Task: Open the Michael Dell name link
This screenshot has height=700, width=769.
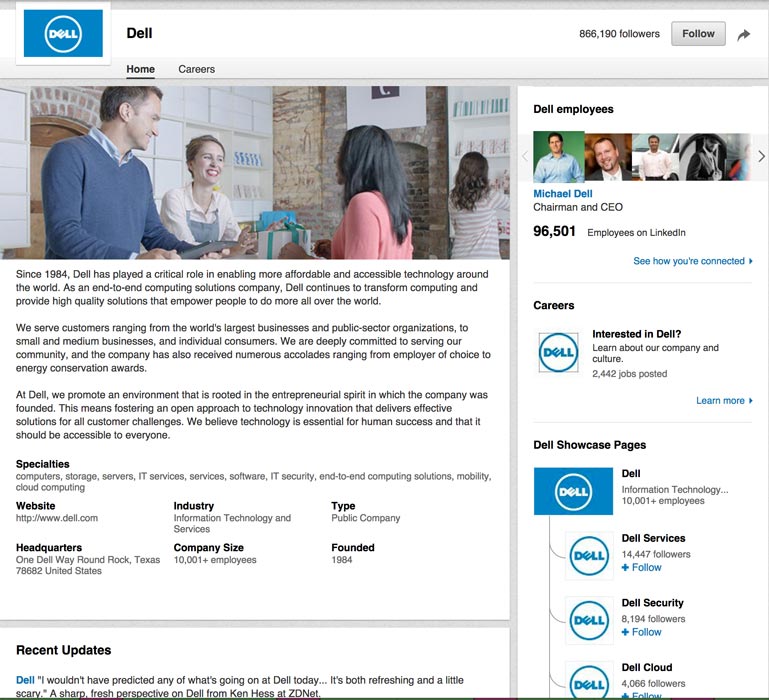Action: coord(563,194)
